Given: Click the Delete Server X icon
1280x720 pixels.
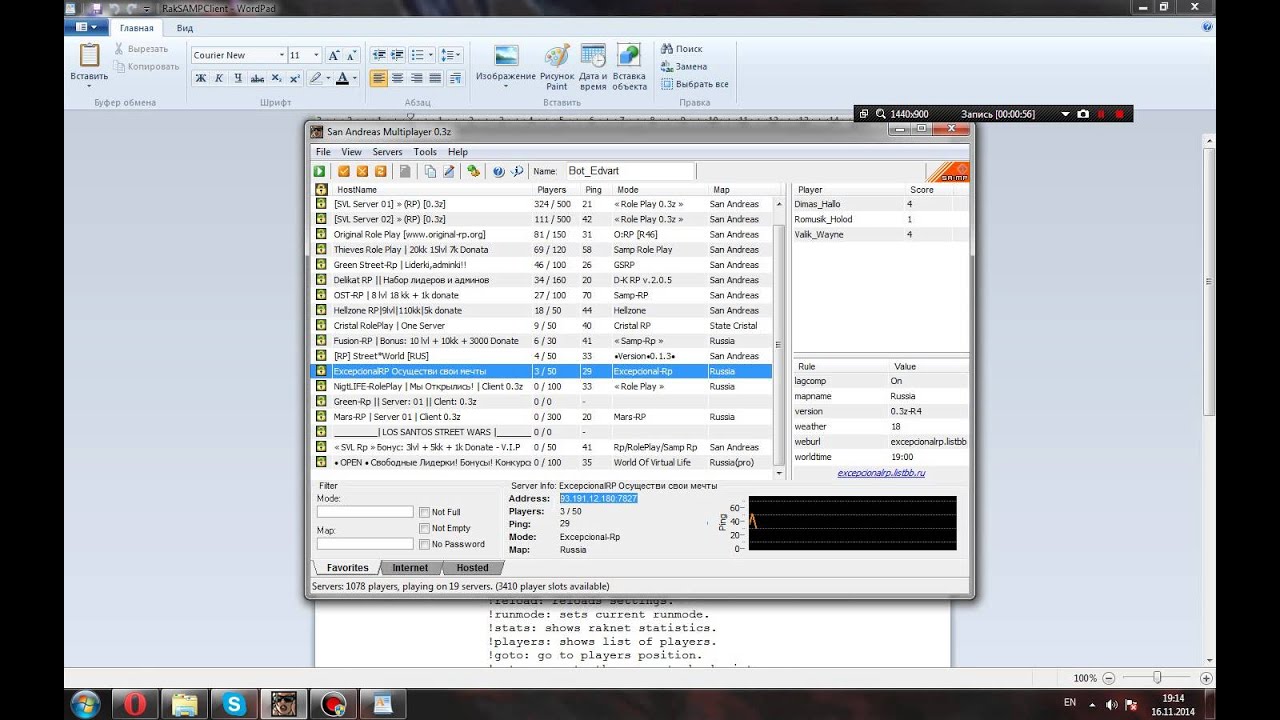Looking at the screenshot, I should click(362, 171).
